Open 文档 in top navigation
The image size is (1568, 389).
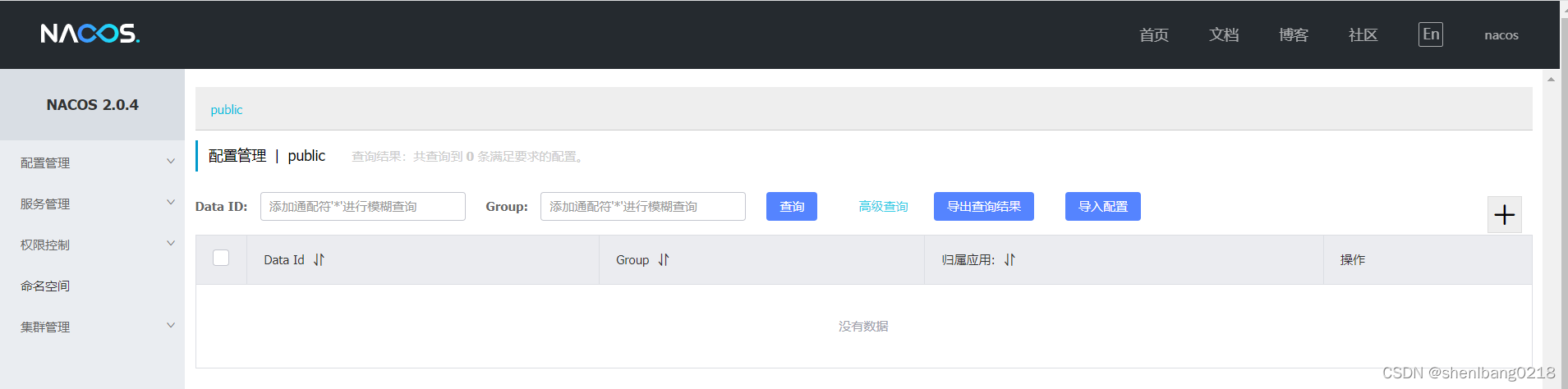1223,34
